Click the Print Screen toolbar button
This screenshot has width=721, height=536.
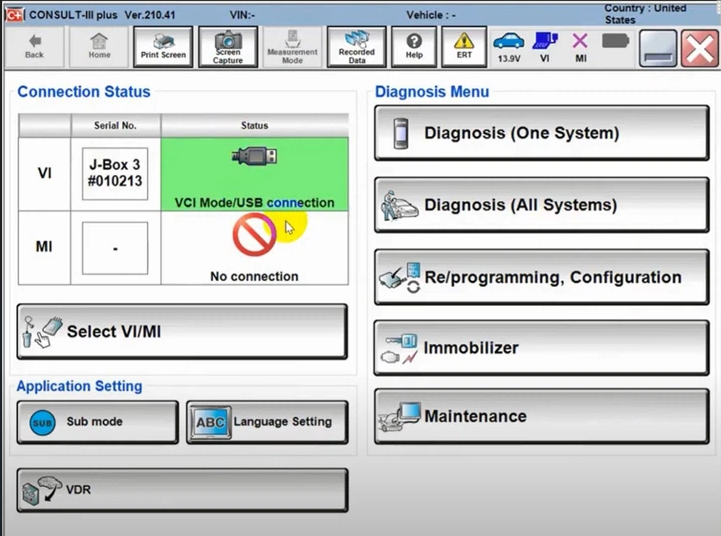click(163, 47)
